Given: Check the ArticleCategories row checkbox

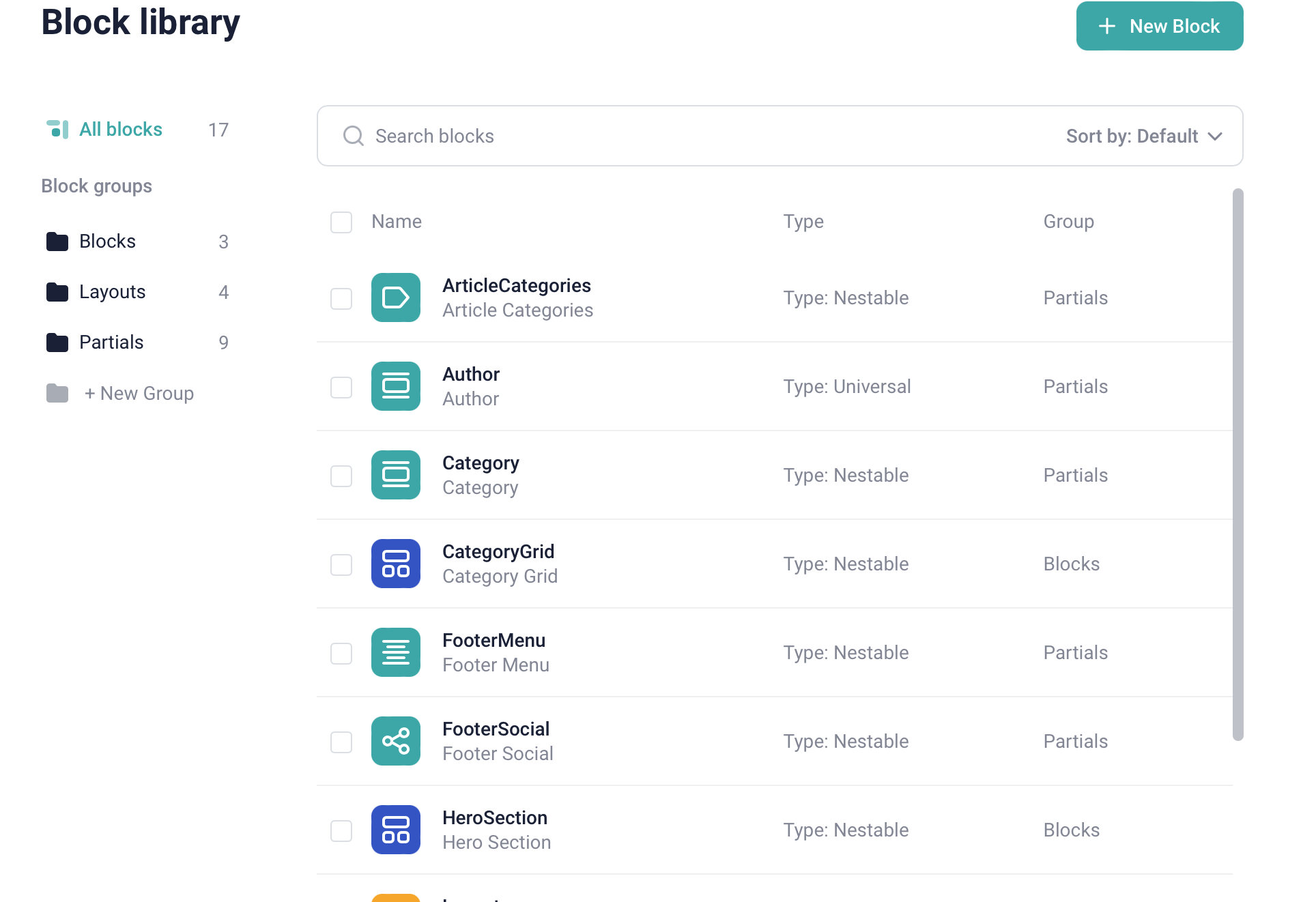Looking at the screenshot, I should (x=341, y=299).
